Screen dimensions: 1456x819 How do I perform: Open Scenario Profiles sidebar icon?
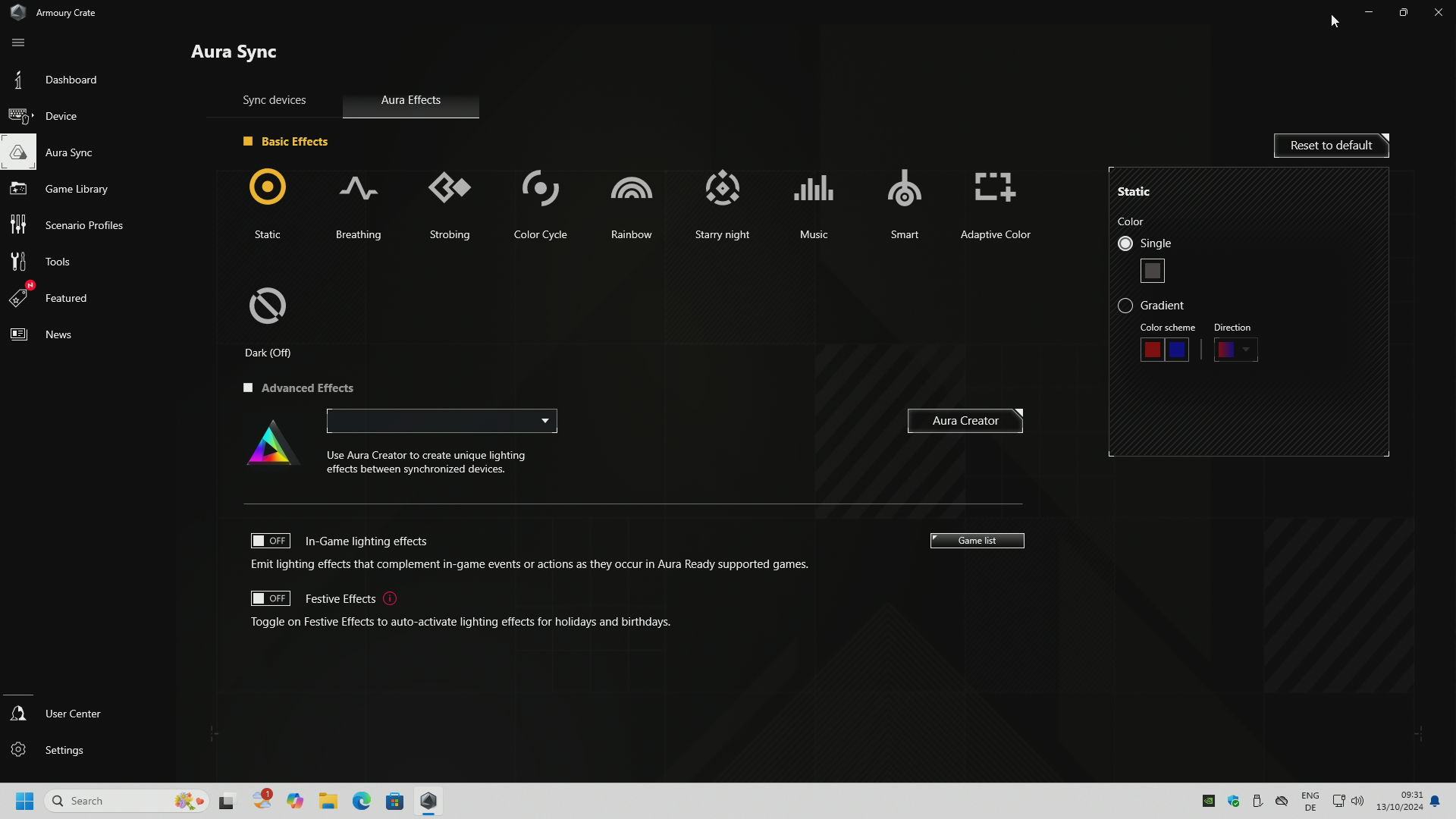(18, 225)
